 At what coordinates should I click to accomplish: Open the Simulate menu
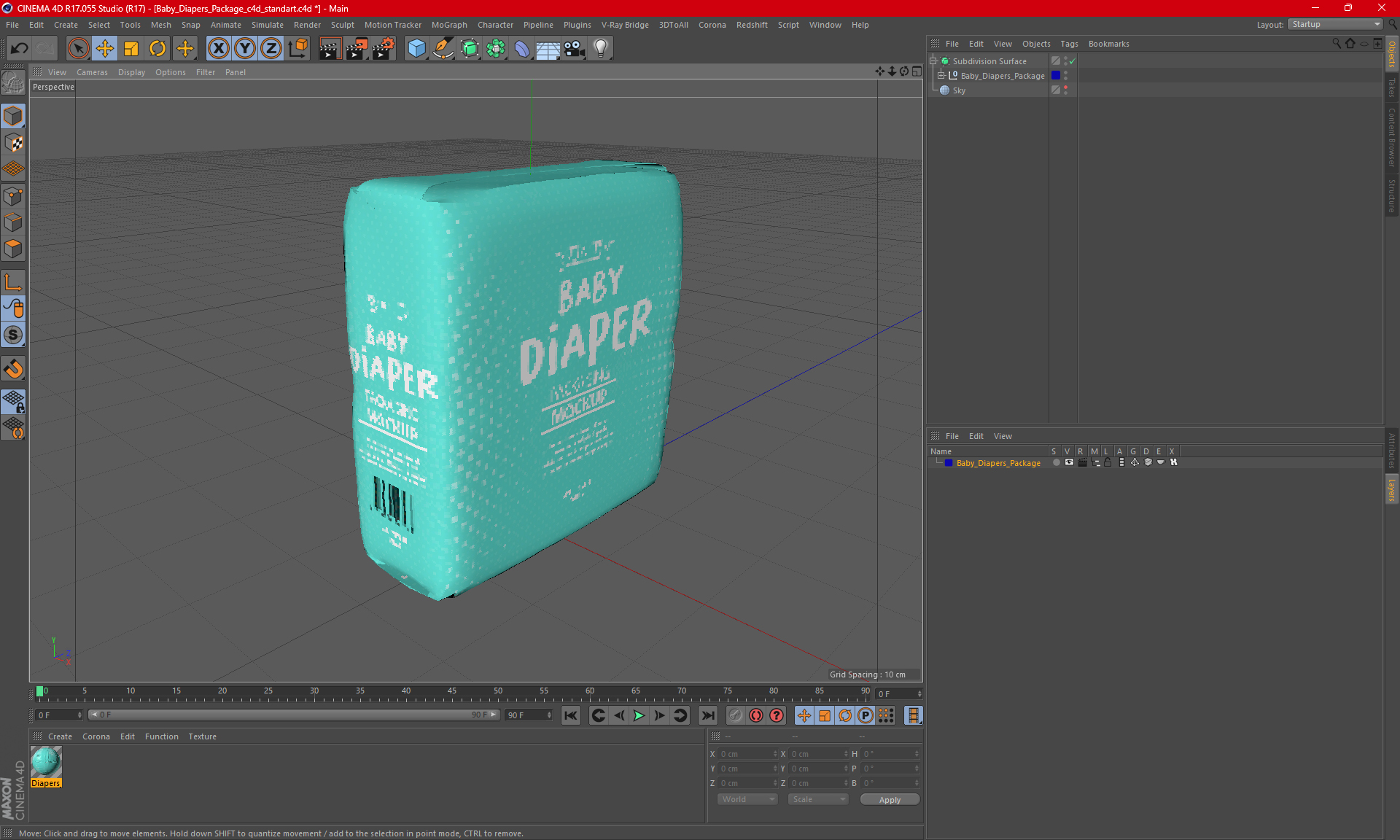pyautogui.click(x=268, y=25)
